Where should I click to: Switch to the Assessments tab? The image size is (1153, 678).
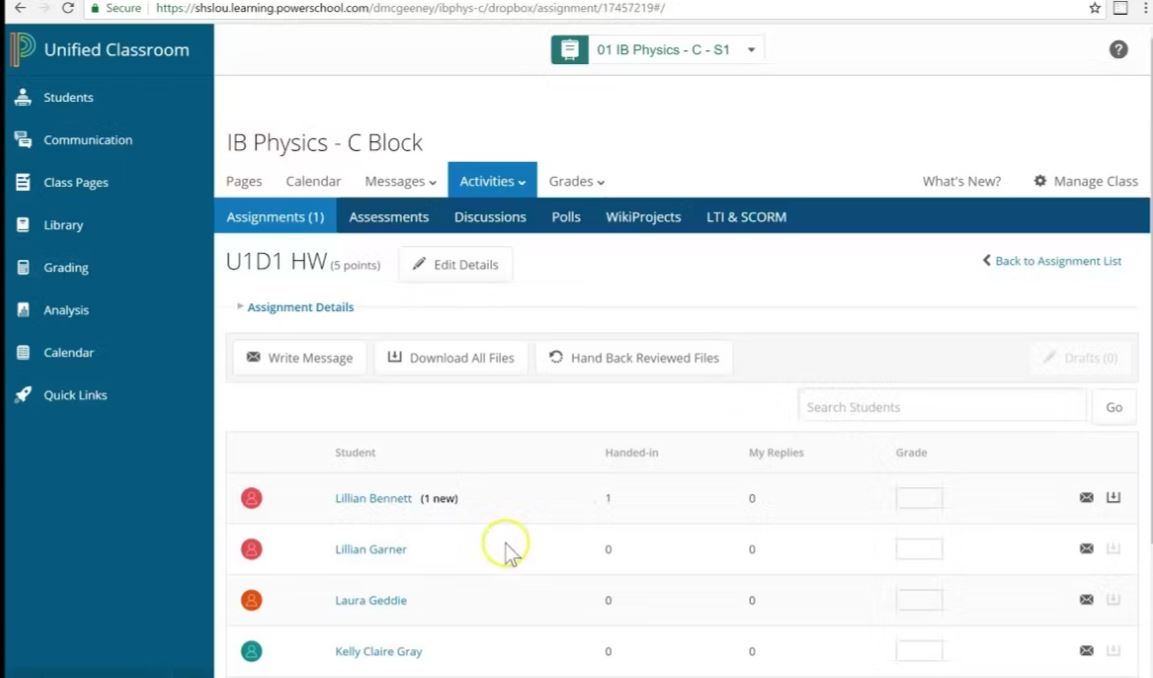point(389,216)
